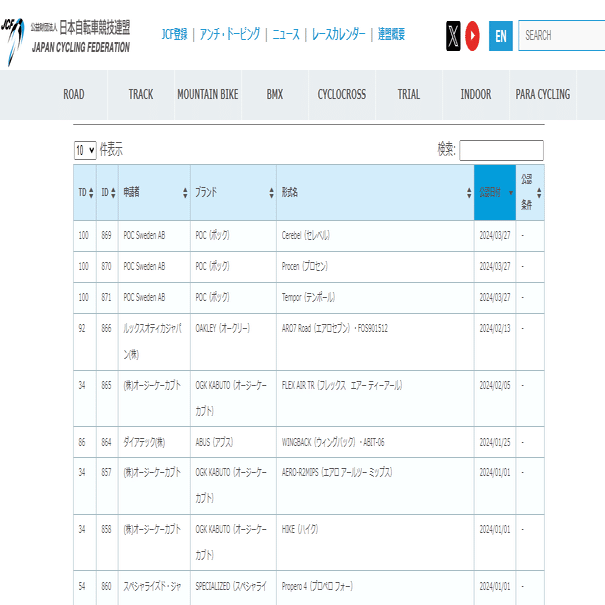
Task: Open 連盟概要 link
Action: tap(391, 34)
